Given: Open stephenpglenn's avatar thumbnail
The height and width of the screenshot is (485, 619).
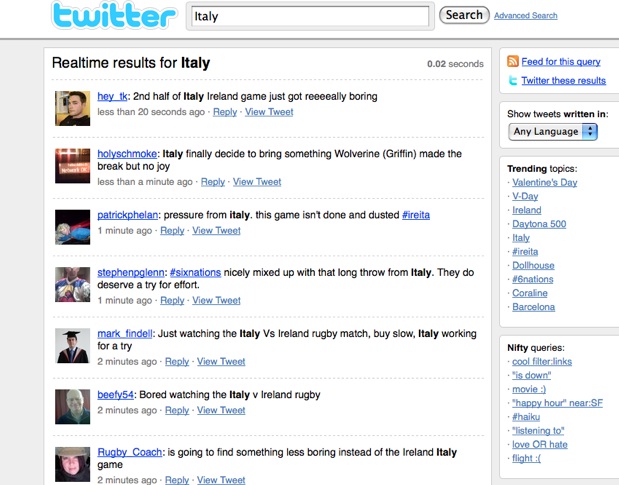Looking at the screenshot, I should (x=73, y=285).
